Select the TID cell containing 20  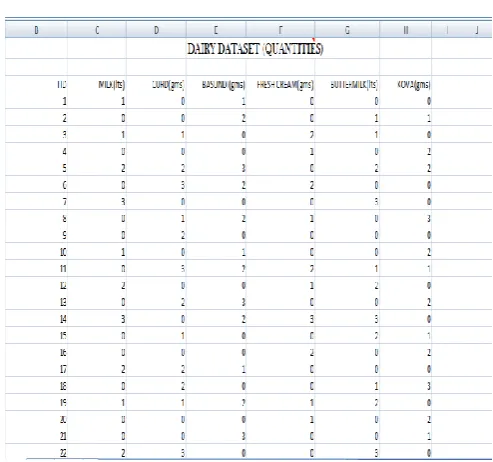(x=36, y=419)
